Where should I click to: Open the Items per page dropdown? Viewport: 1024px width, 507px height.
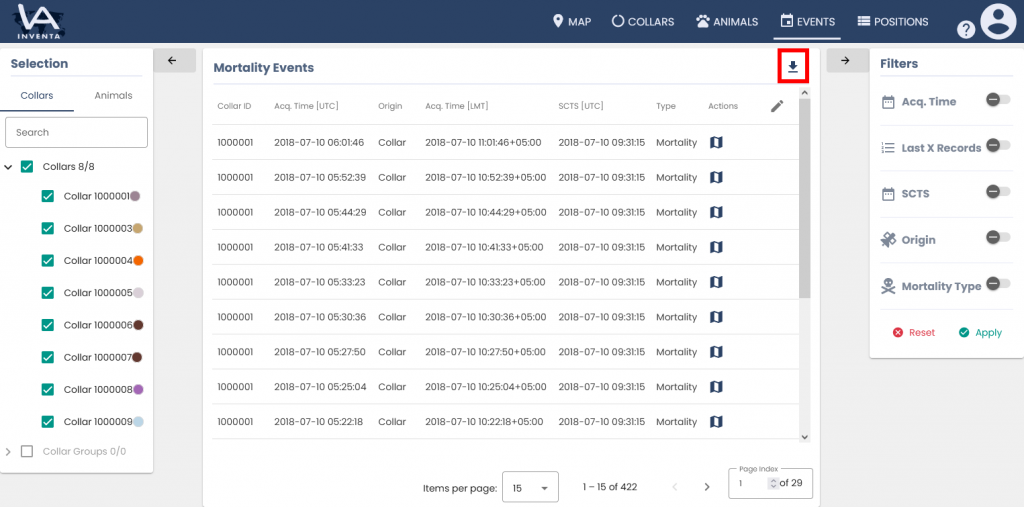(530, 487)
